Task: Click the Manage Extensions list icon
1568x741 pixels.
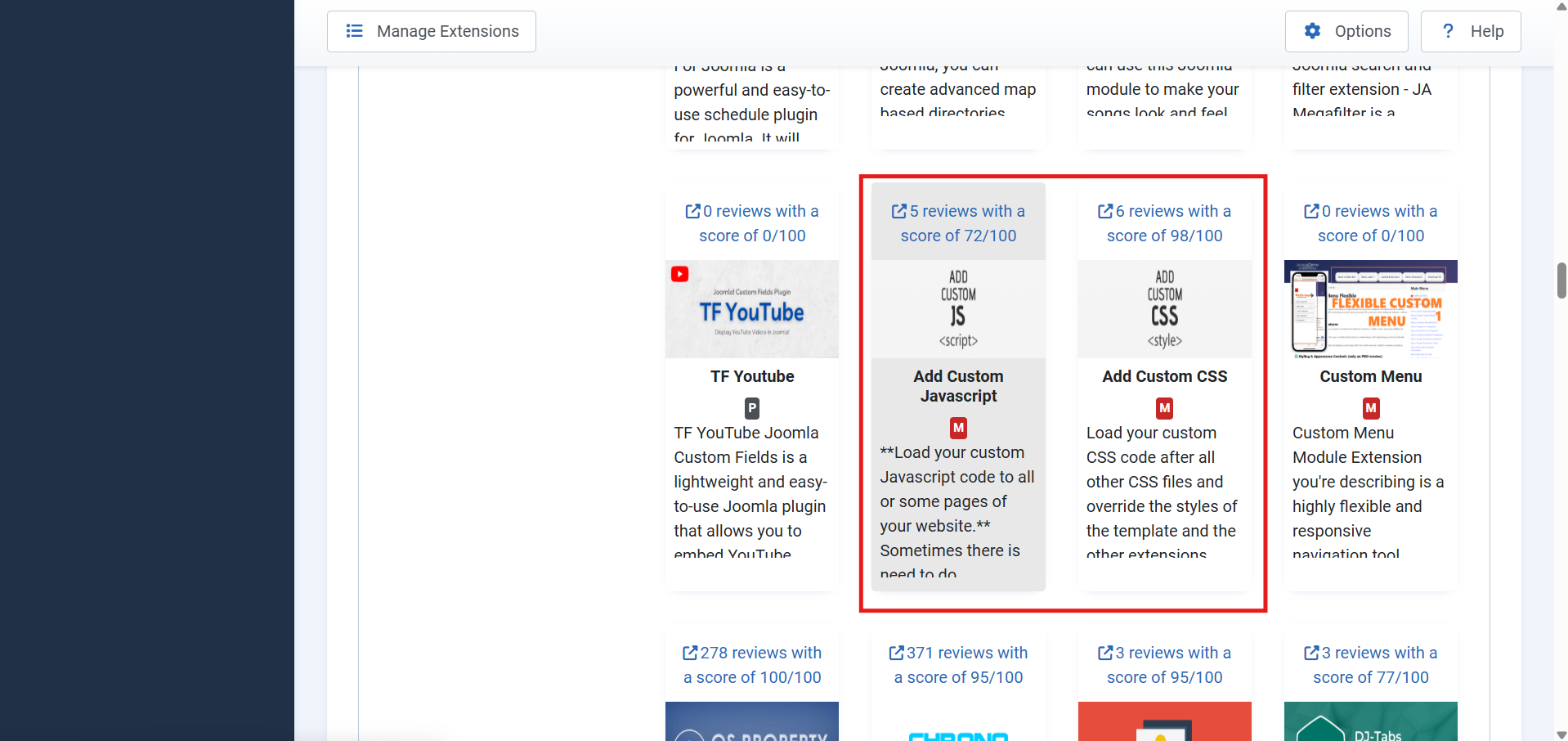Action: pyautogui.click(x=354, y=31)
